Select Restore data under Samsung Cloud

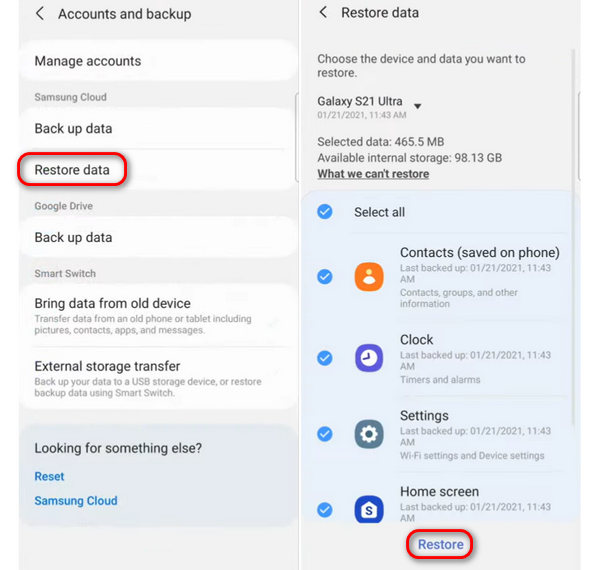click(x=159, y=169)
